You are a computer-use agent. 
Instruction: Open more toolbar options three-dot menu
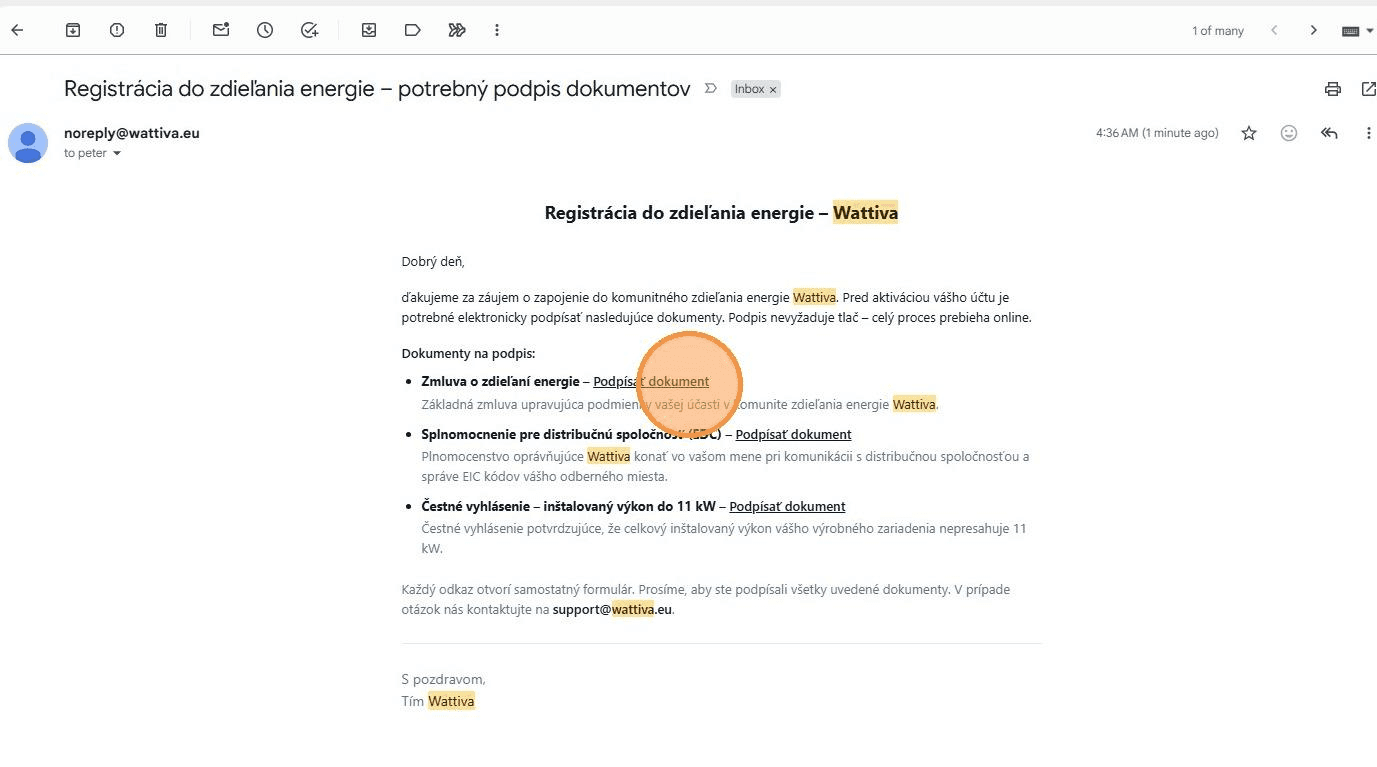(497, 30)
